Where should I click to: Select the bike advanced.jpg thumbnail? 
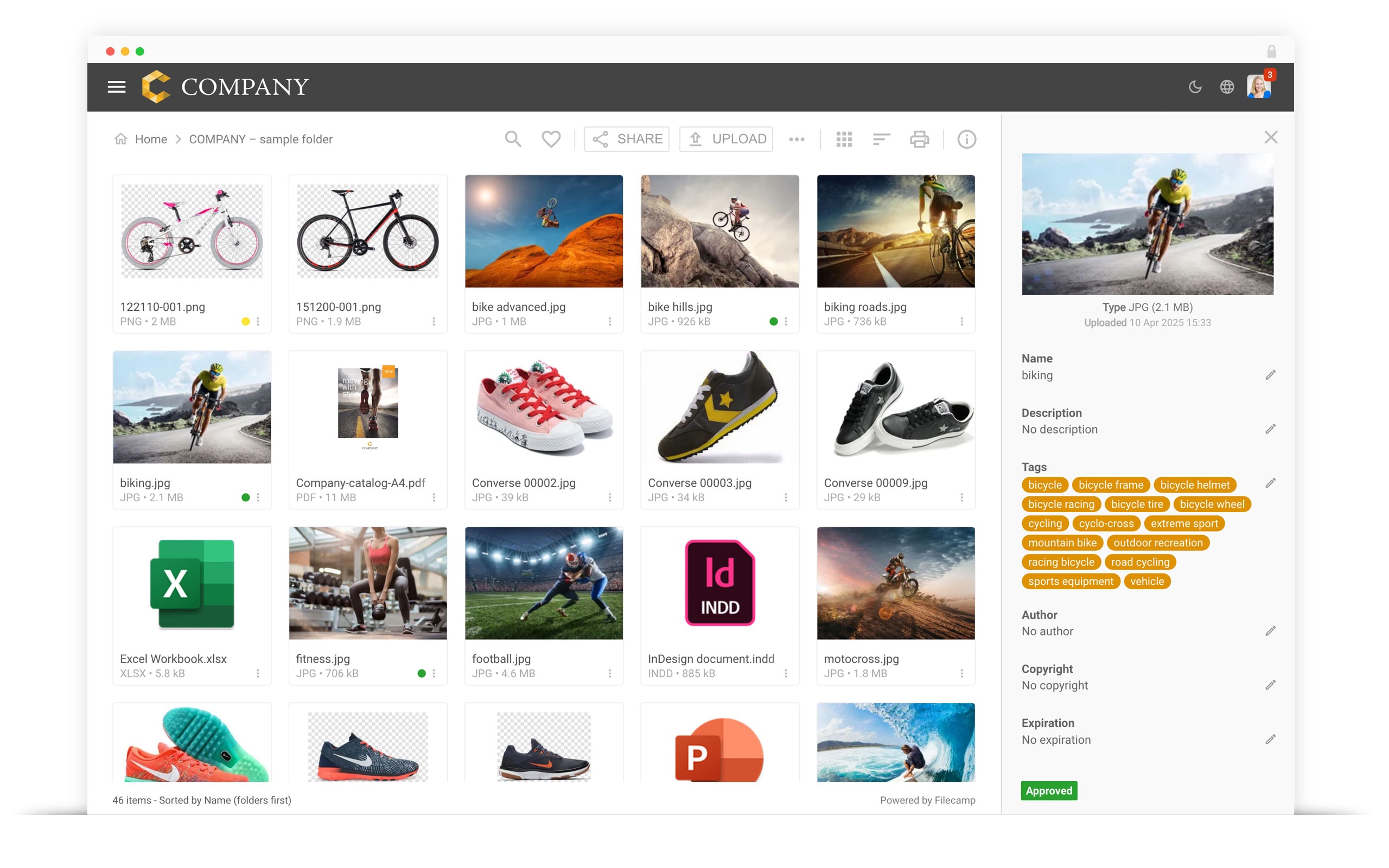point(544,231)
